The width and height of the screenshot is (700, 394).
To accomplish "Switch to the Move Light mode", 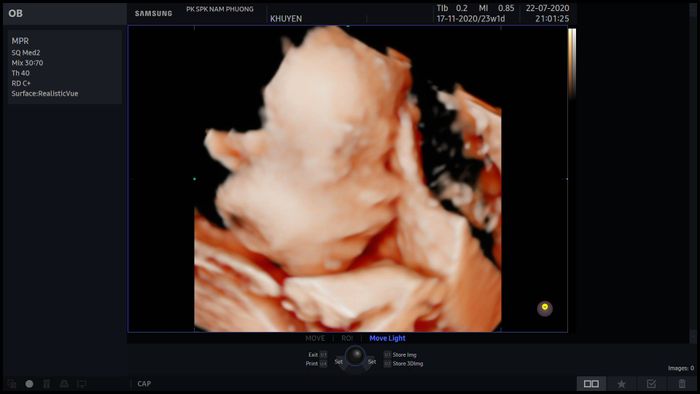I will (x=387, y=338).
